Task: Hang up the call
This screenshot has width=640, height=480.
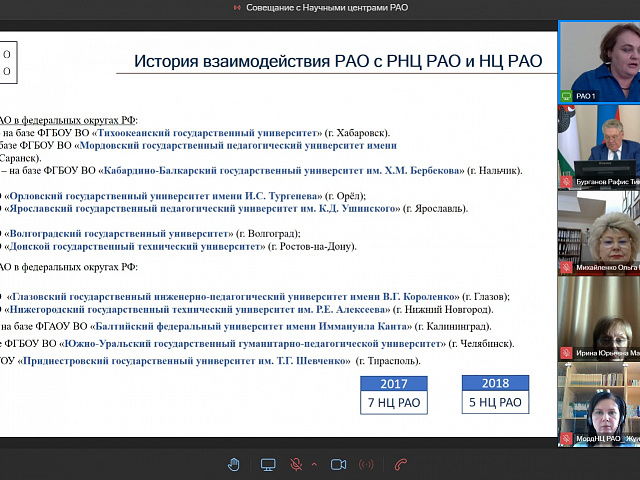Action: pyautogui.click(x=401, y=464)
